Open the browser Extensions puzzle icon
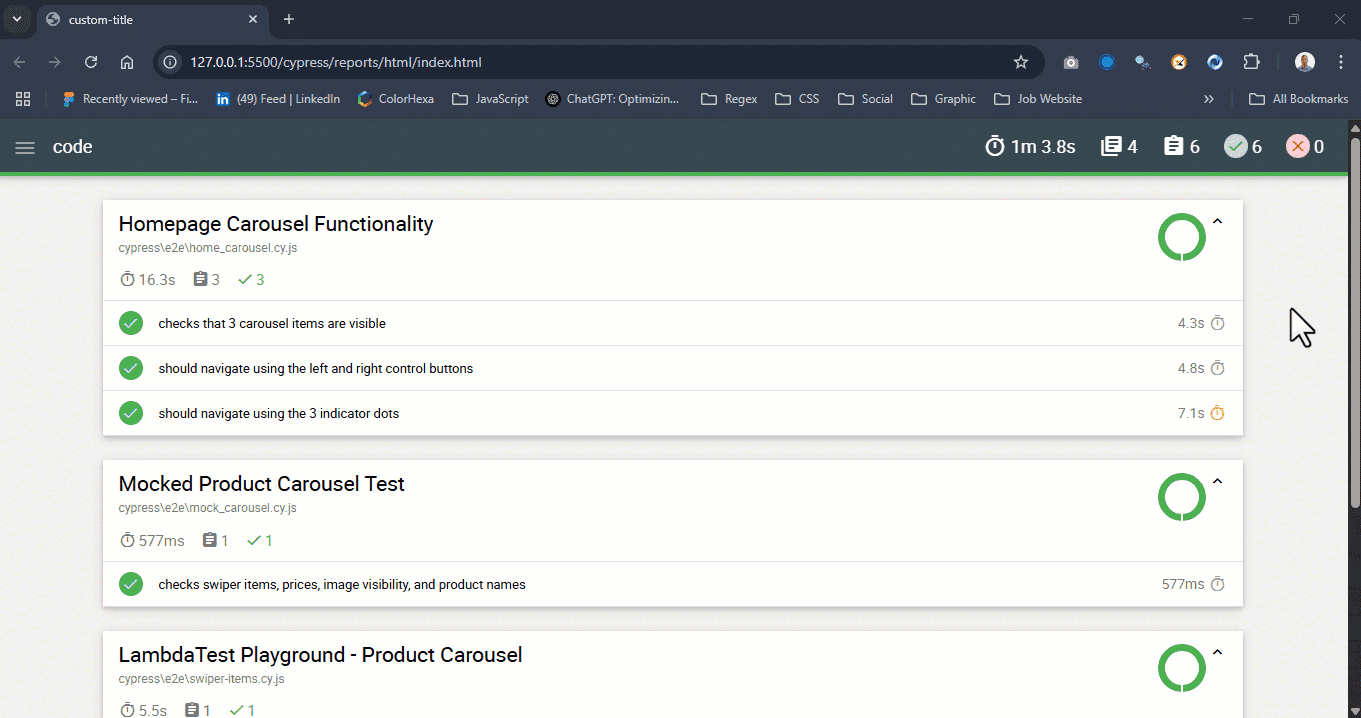 pos(1251,62)
